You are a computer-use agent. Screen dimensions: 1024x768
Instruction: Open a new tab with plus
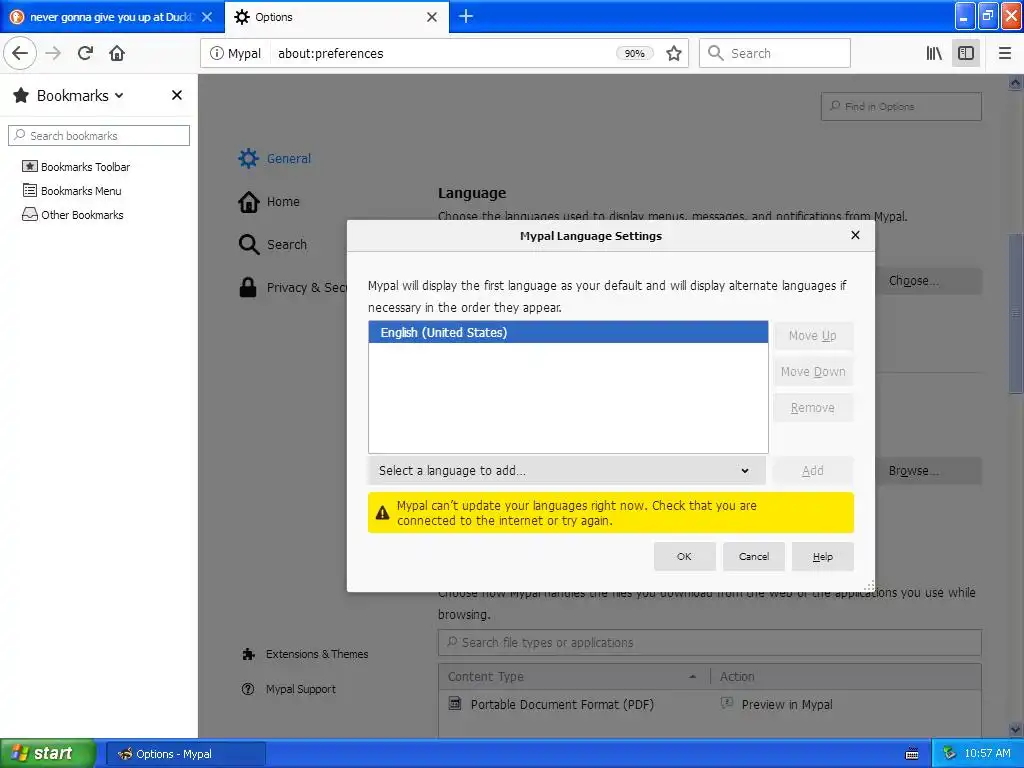coord(466,16)
